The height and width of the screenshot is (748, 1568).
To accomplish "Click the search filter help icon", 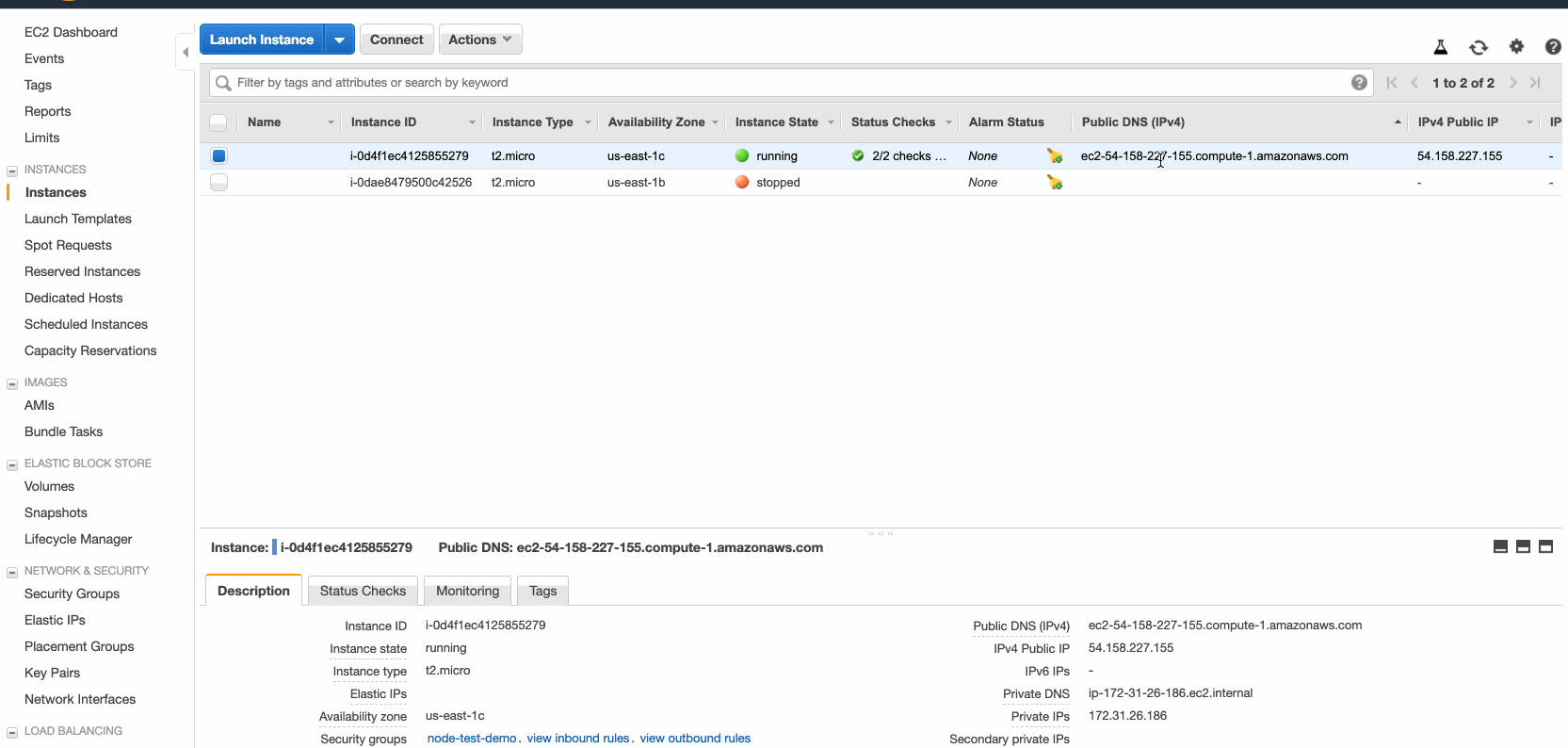I will click(1359, 83).
